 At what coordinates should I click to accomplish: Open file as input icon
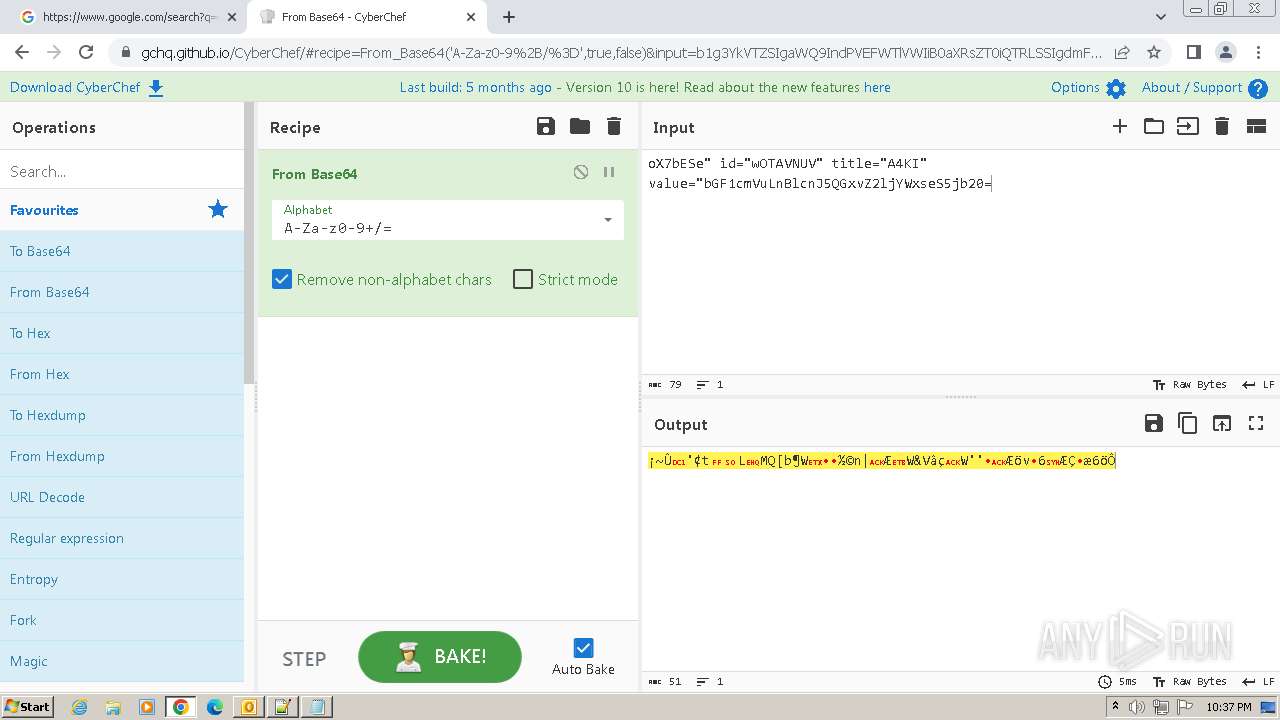pyautogui.click(x=1188, y=126)
